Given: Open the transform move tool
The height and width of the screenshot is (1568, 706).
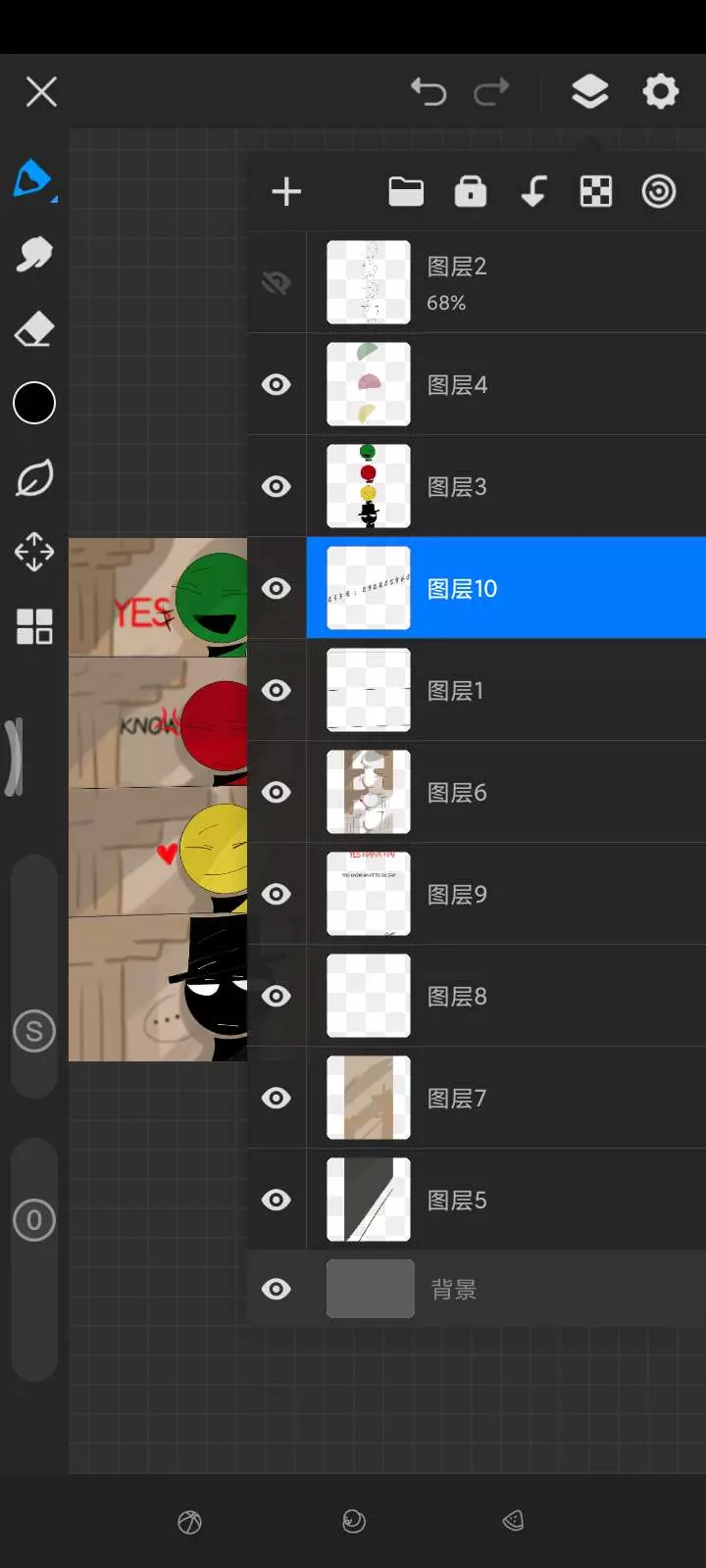Looking at the screenshot, I should pos(34,552).
